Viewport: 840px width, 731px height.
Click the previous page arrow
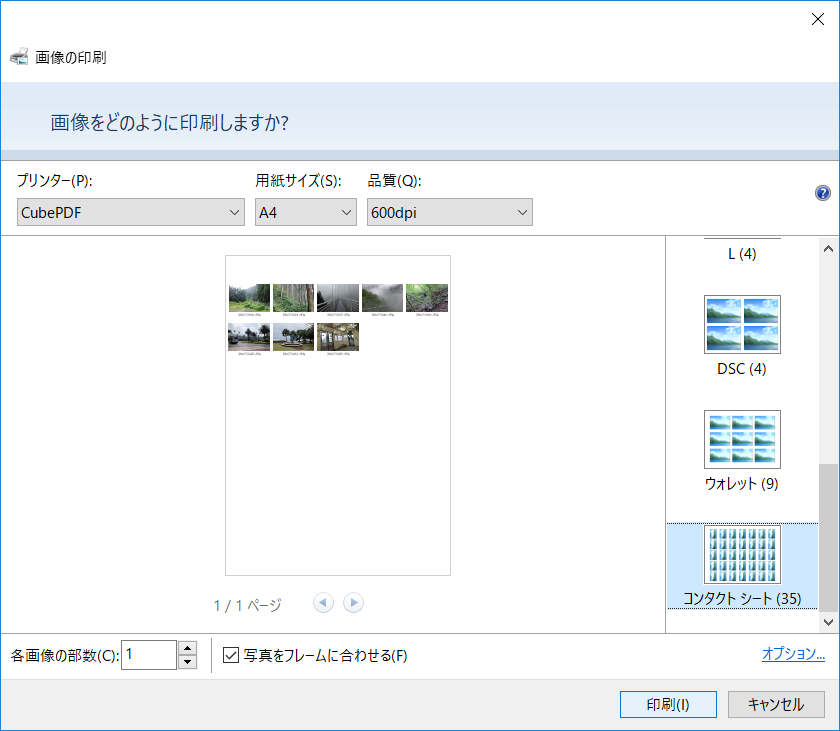[x=323, y=602]
